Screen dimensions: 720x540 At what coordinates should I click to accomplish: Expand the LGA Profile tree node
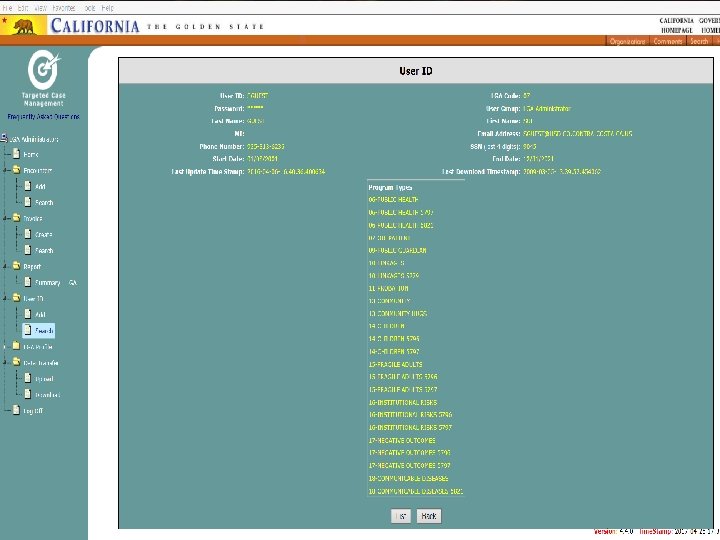coord(5,347)
